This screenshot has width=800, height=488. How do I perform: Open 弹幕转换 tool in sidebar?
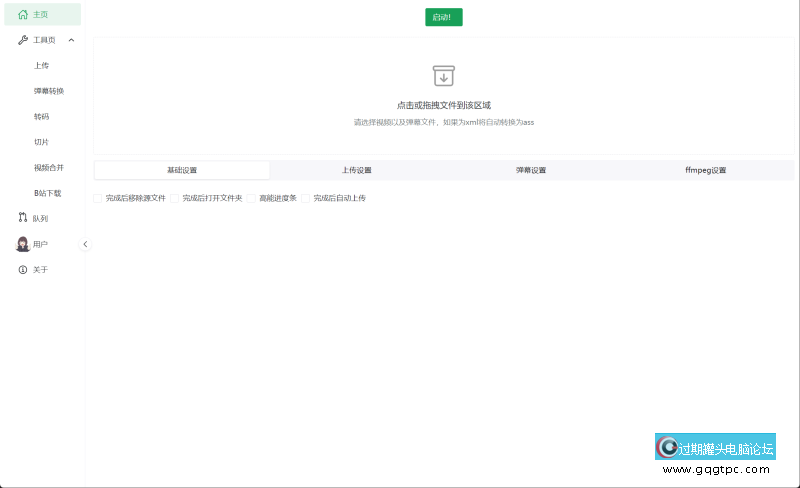tap(49, 91)
